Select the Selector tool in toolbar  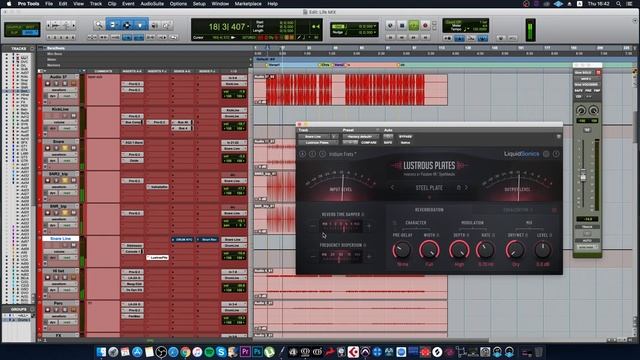(x=127, y=25)
